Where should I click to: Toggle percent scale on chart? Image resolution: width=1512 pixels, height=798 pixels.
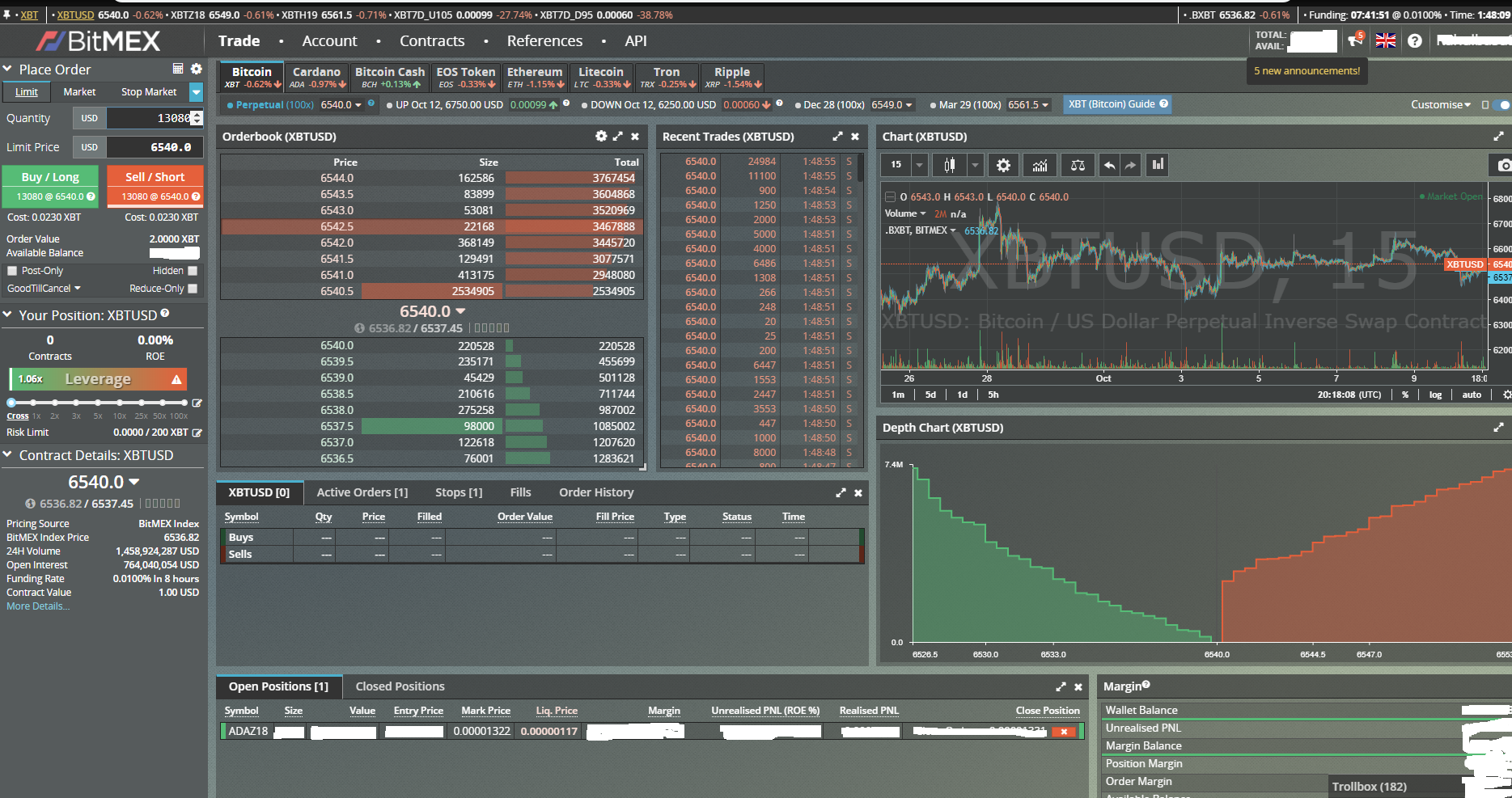pyautogui.click(x=1405, y=395)
